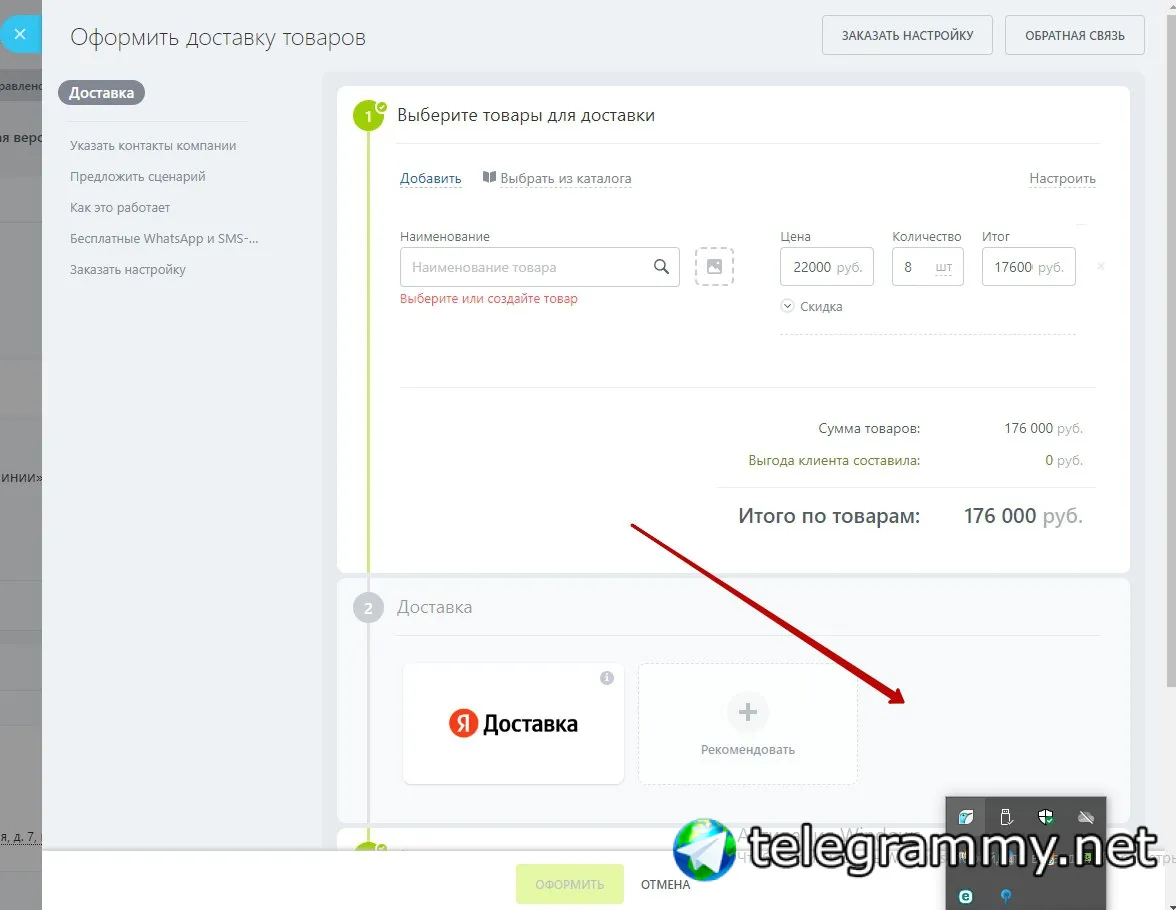The image size is (1176, 910).
Task: Open Бесплатные WhatsApp и SMS item
Action: [164, 239]
